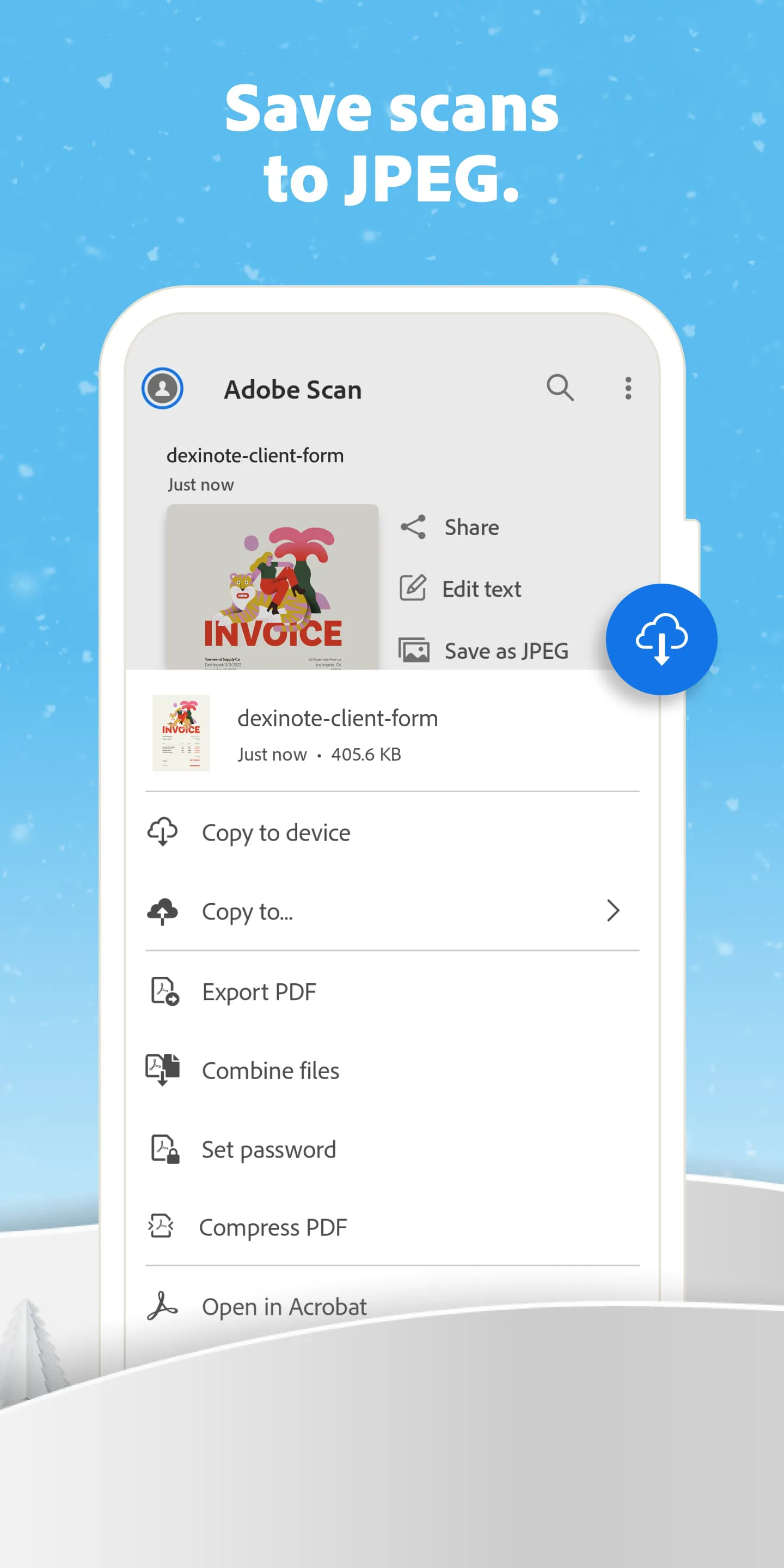
Task: Click dexinote-client-form title above preview
Action: tap(255, 455)
